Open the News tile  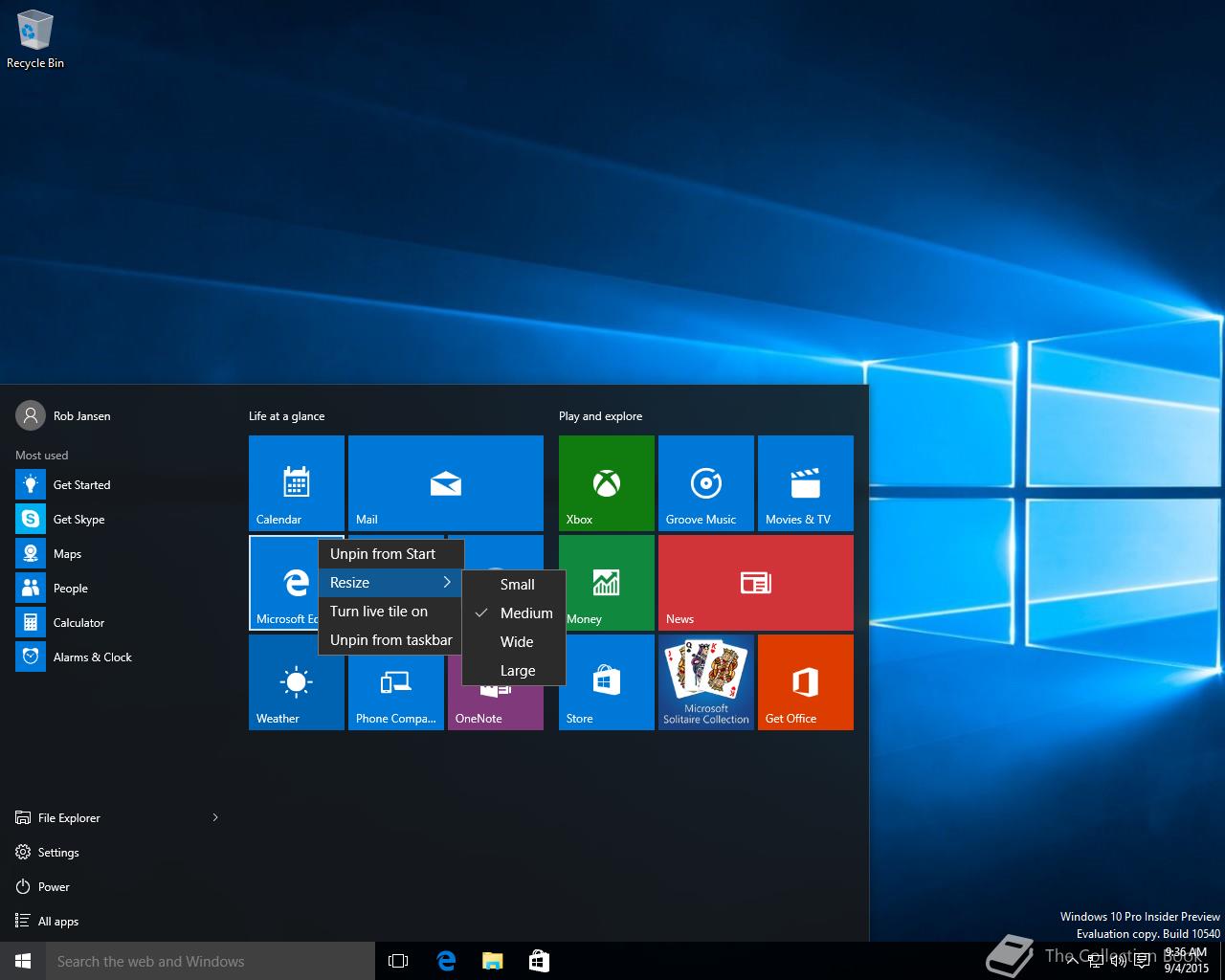pyautogui.click(x=756, y=583)
